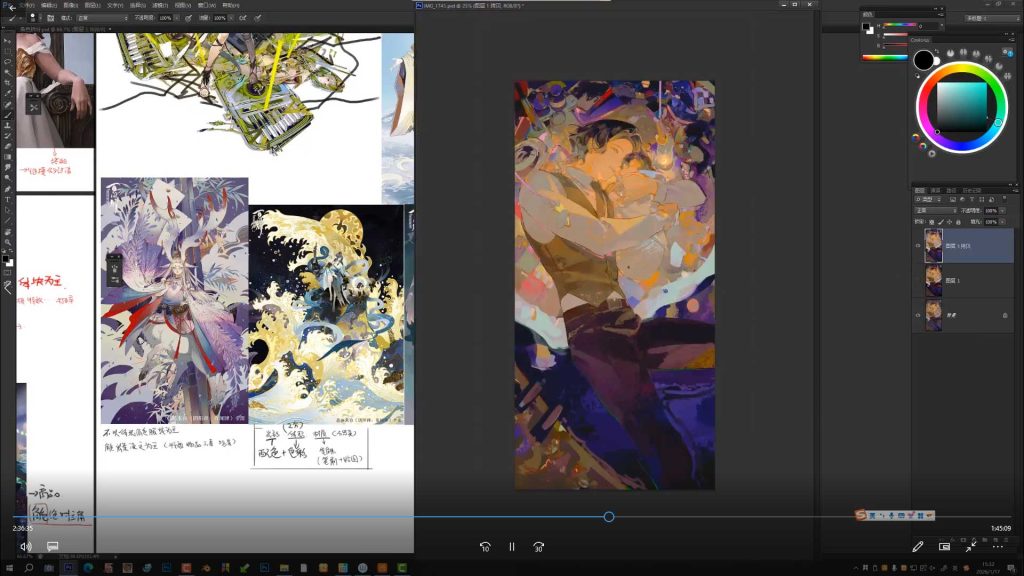Open the brush opacity slider arrow

click(176, 18)
